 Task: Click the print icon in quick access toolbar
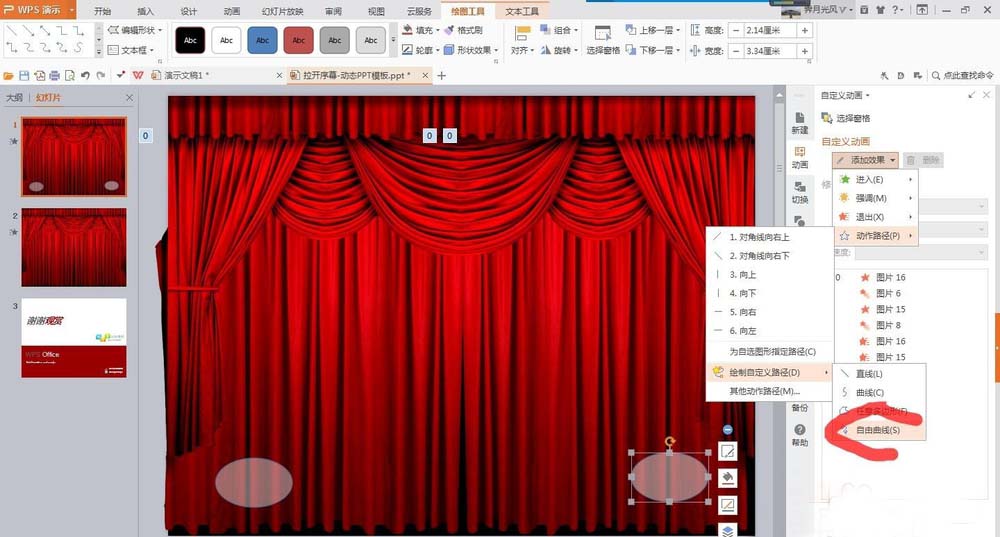tap(54, 76)
